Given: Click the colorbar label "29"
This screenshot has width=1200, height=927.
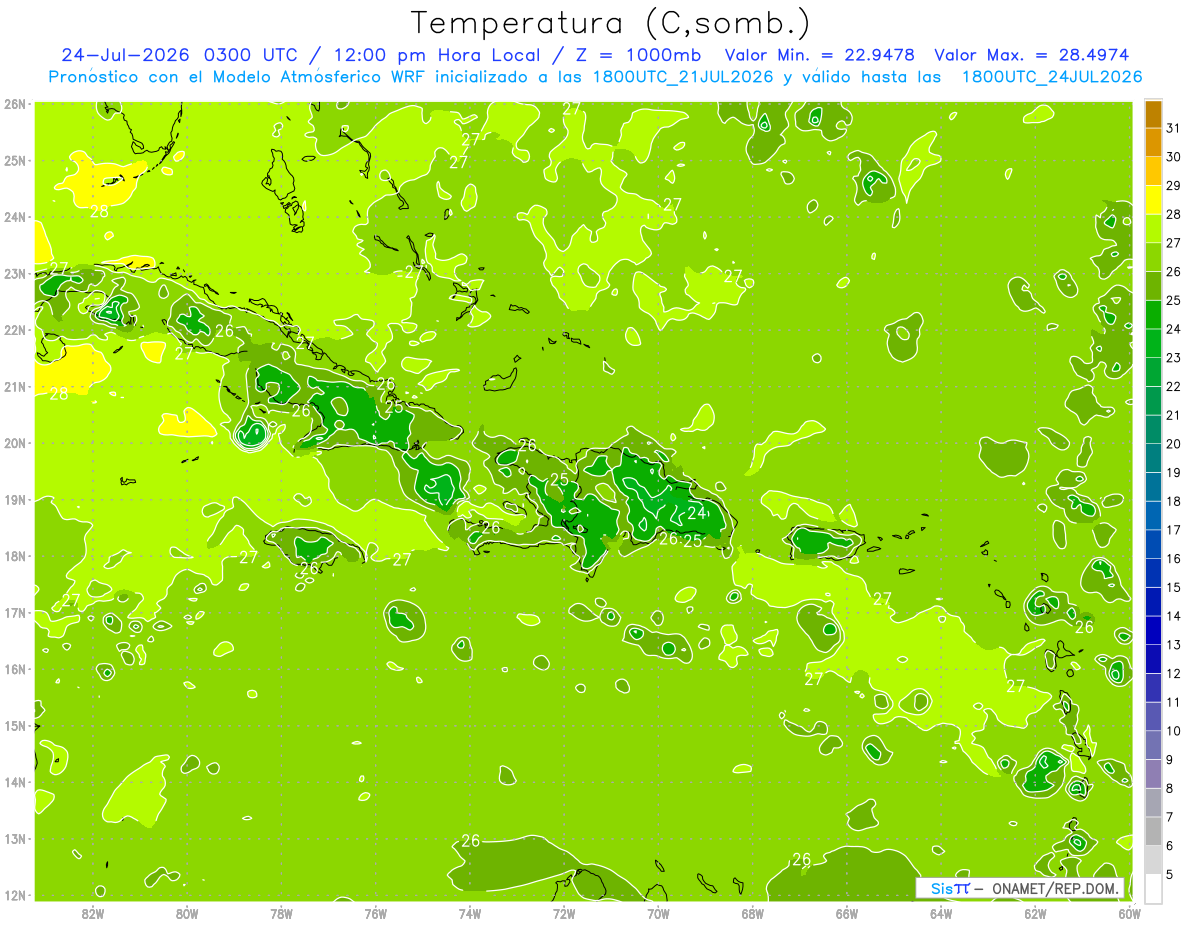Looking at the screenshot, I should pos(1173,186).
